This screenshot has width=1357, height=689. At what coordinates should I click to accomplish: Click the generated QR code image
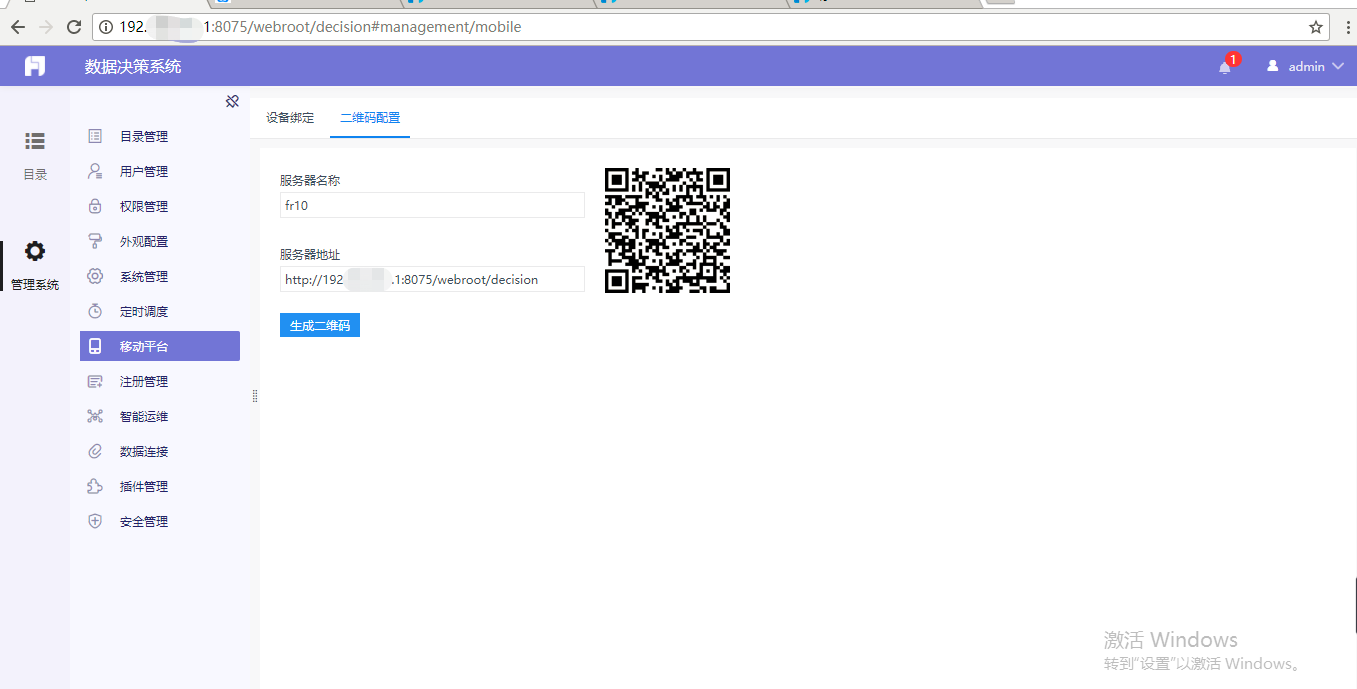[x=667, y=230]
